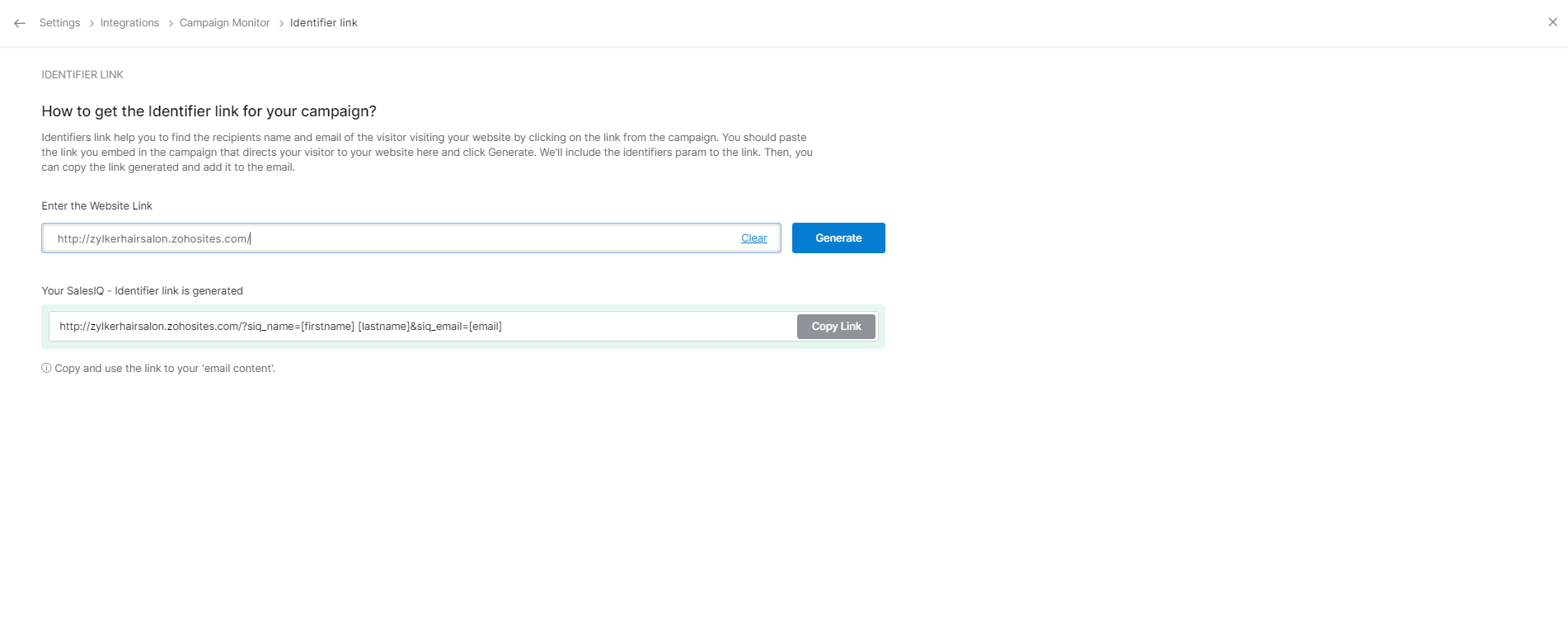Click the Generate button
The width and height of the screenshot is (1568, 617).
[838, 238]
